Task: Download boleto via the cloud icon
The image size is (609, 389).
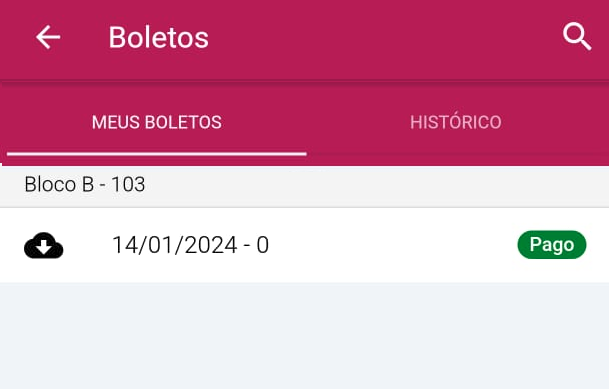Action: click(x=44, y=245)
